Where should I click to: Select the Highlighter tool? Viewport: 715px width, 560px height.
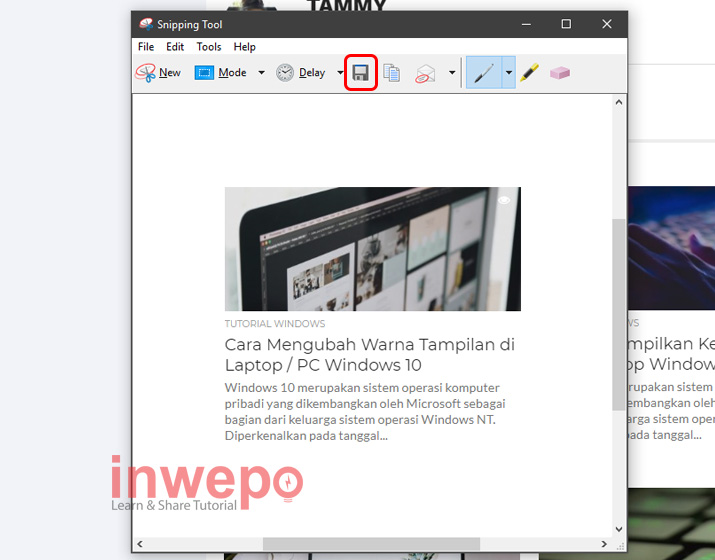click(529, 73)
